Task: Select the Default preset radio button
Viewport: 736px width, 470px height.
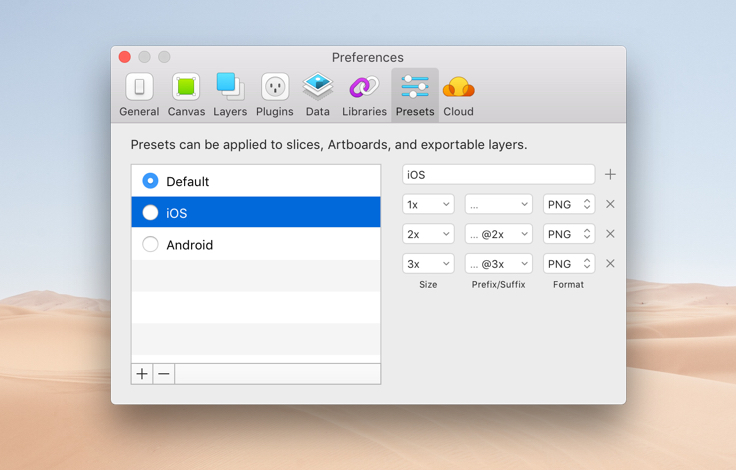Action: (x=150, y=181)
